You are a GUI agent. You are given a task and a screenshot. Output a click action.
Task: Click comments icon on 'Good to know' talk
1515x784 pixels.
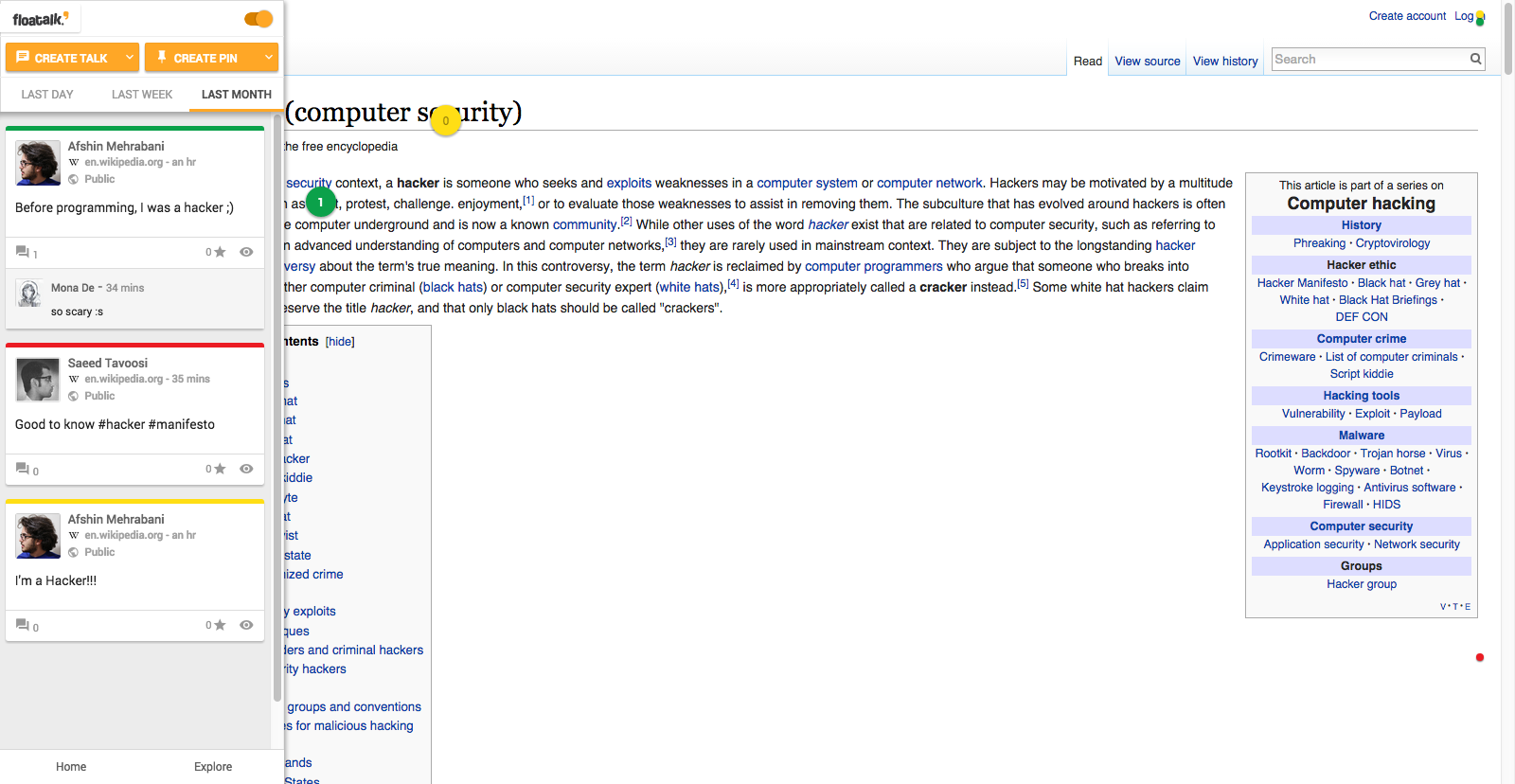click(x=23, y=469)
